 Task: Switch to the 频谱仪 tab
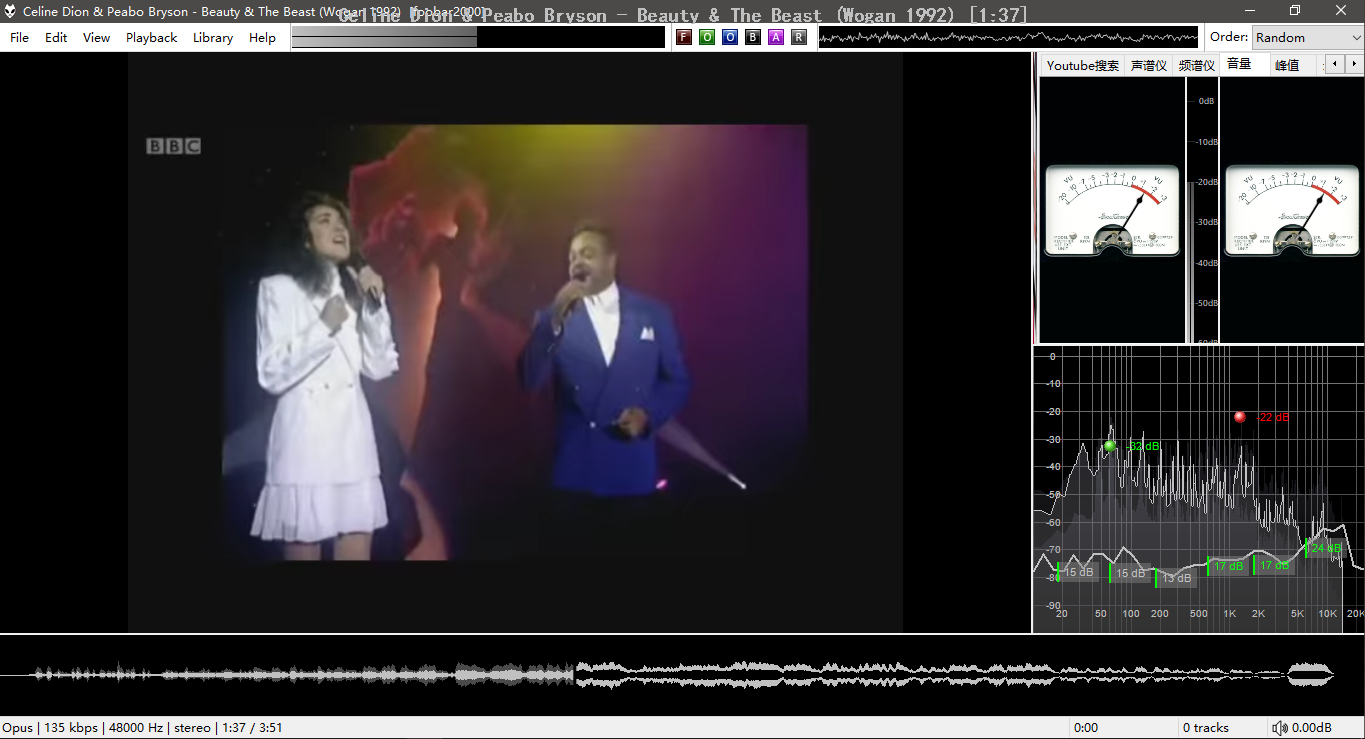[x=1196, y=65]
